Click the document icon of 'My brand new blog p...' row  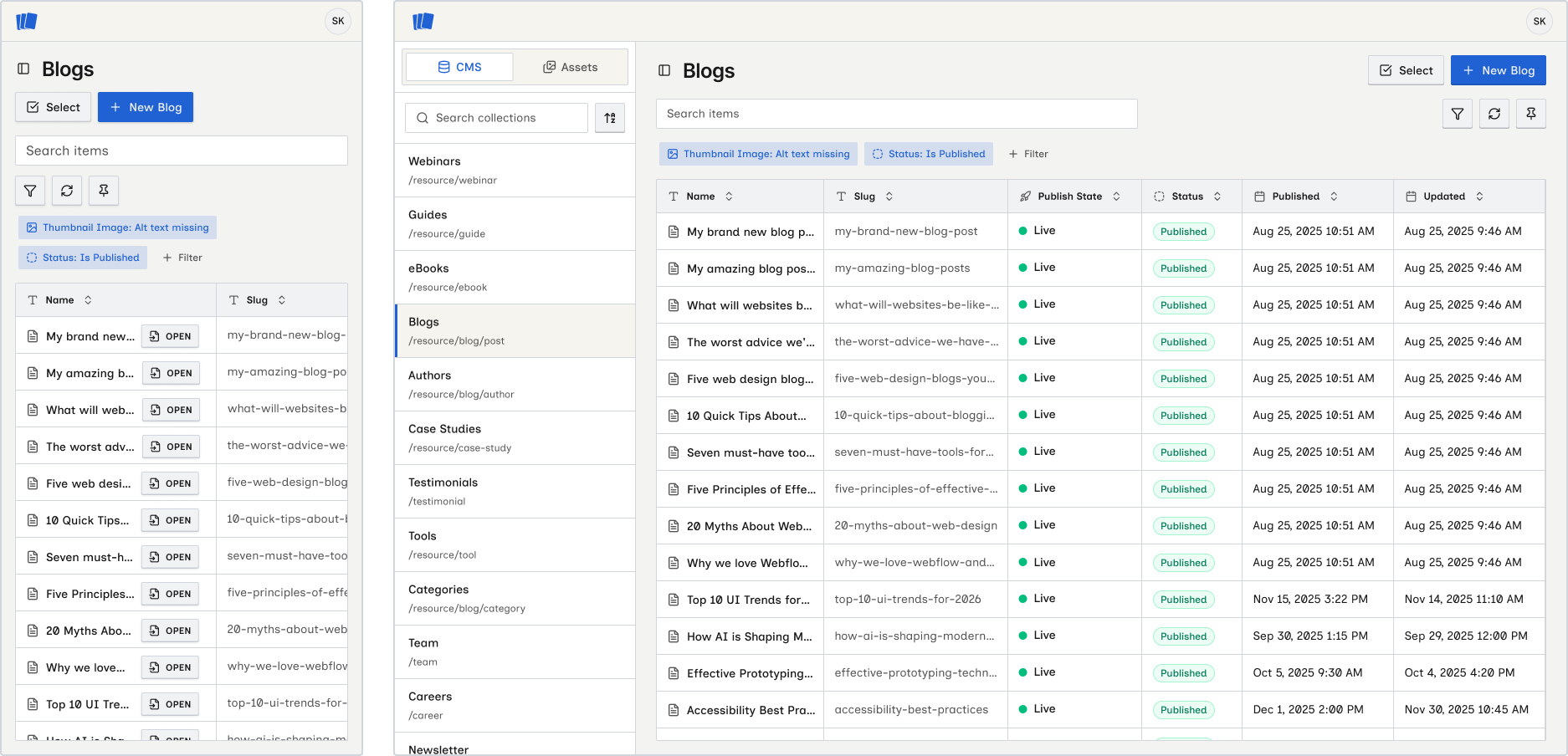(674, 232)
